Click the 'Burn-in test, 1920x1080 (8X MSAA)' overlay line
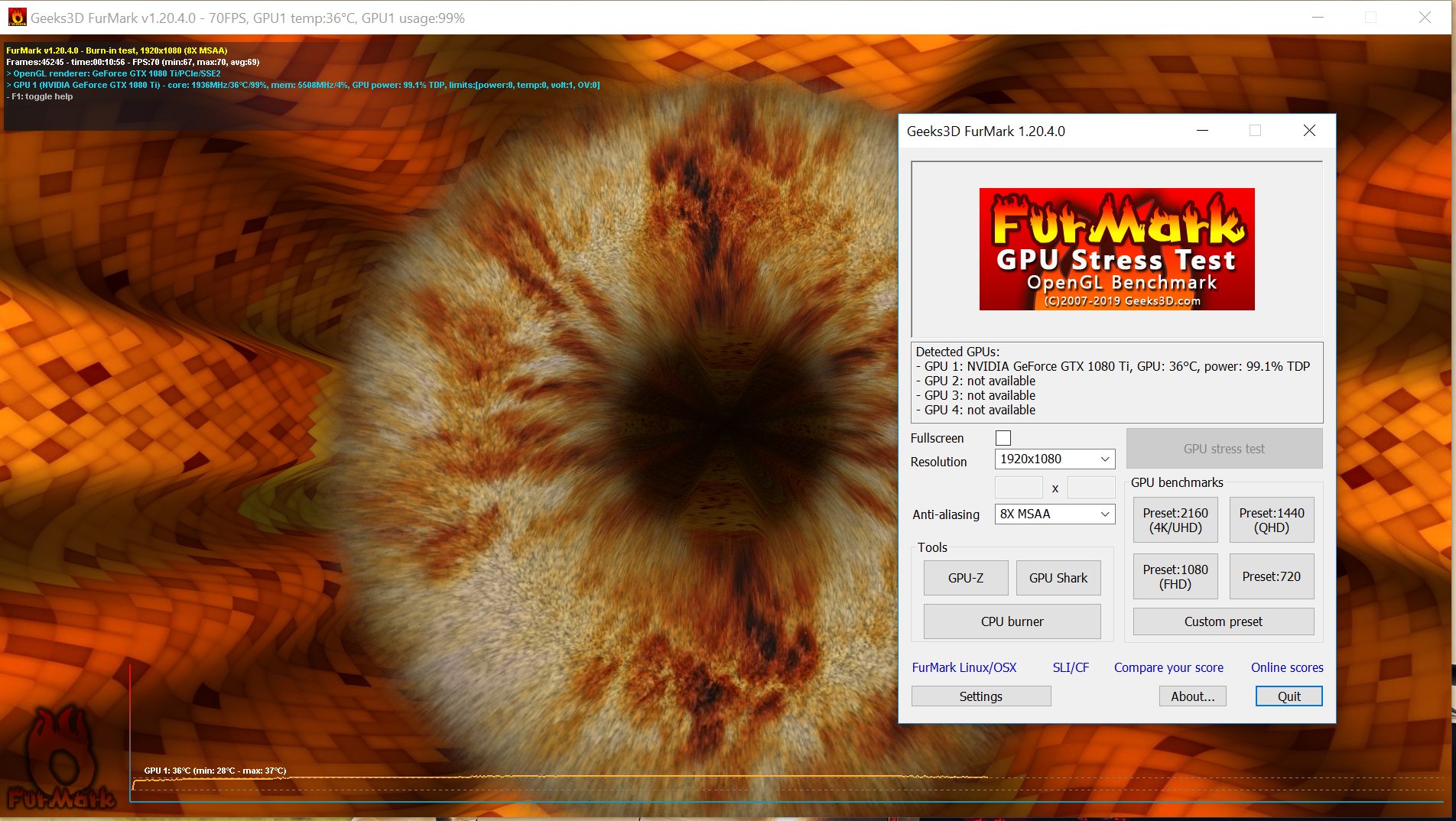1456x821 pixels. (x=117, y=50)
